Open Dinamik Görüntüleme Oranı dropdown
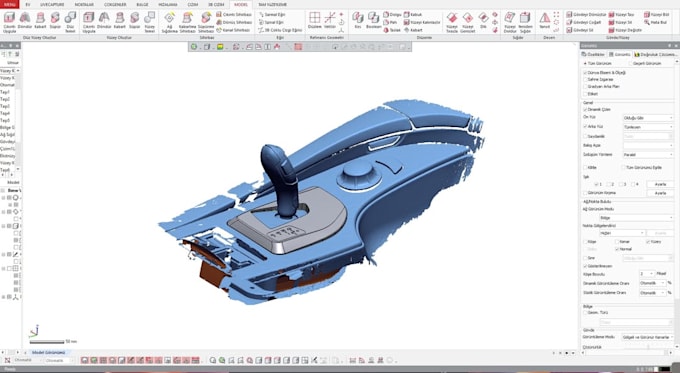 [652, 283]
